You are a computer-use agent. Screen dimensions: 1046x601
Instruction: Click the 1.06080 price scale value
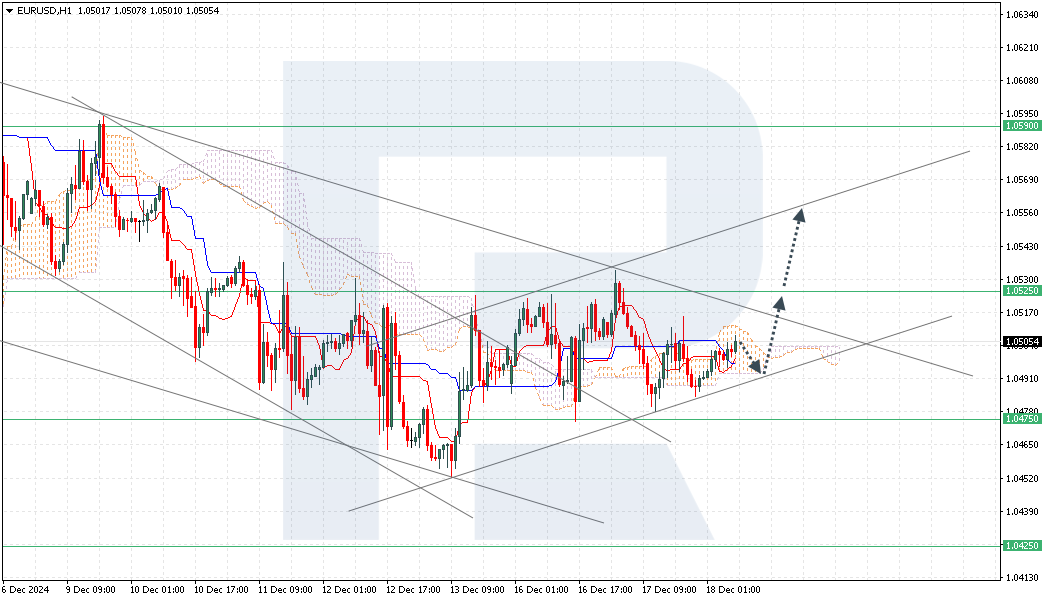point(1022,81)
